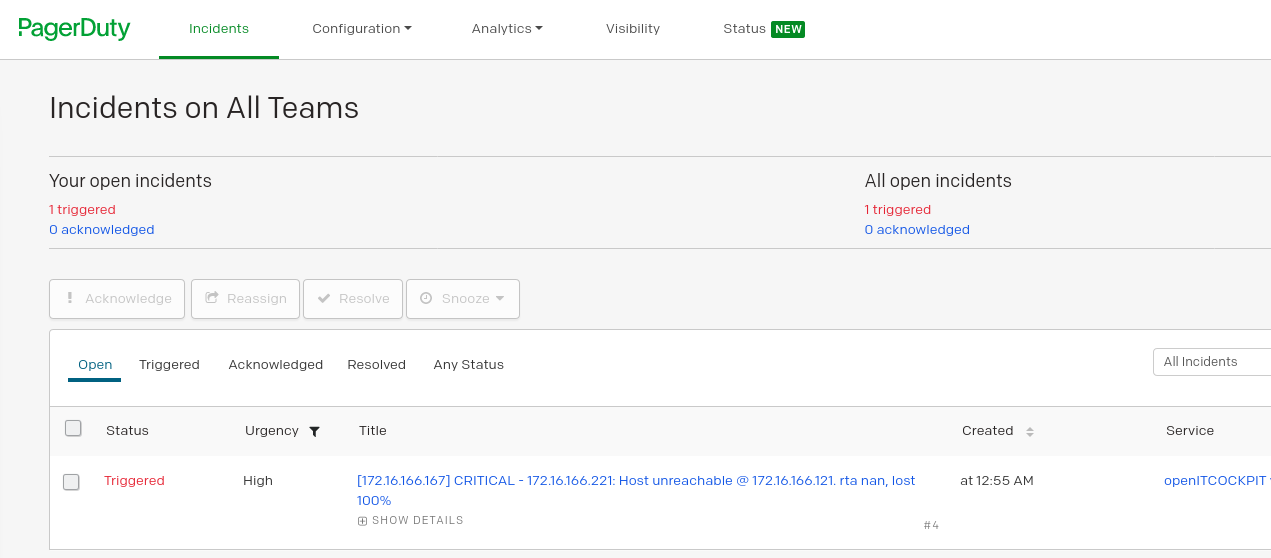Click the Resolve button

click(353, 299)
